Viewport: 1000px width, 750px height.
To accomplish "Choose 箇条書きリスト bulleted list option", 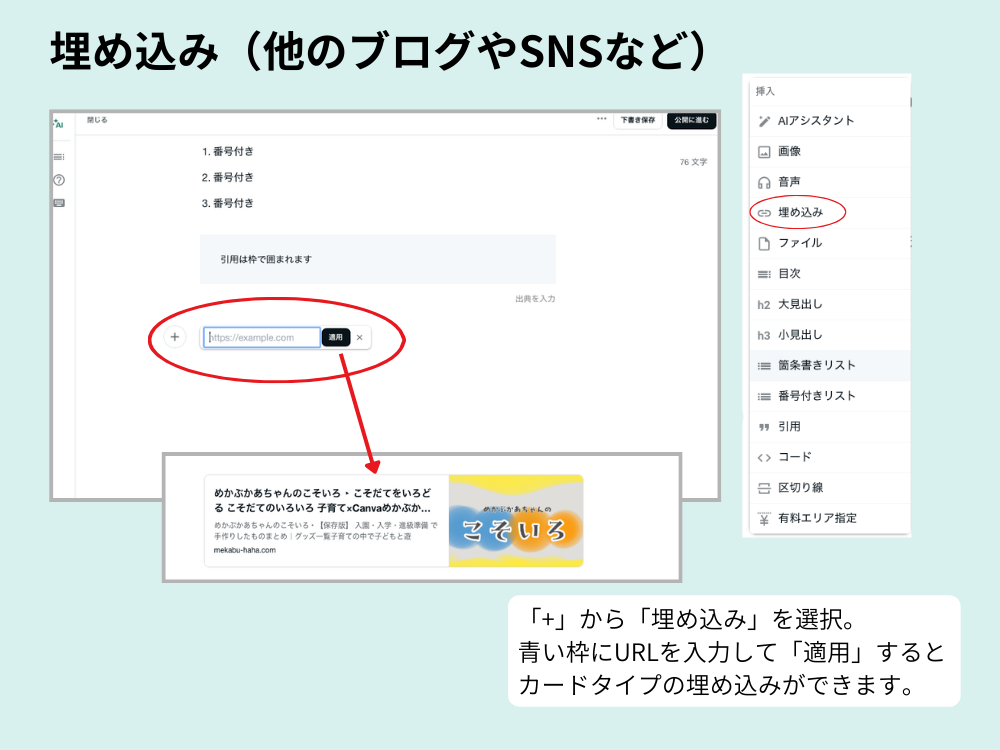I will [x=763, y=365].
